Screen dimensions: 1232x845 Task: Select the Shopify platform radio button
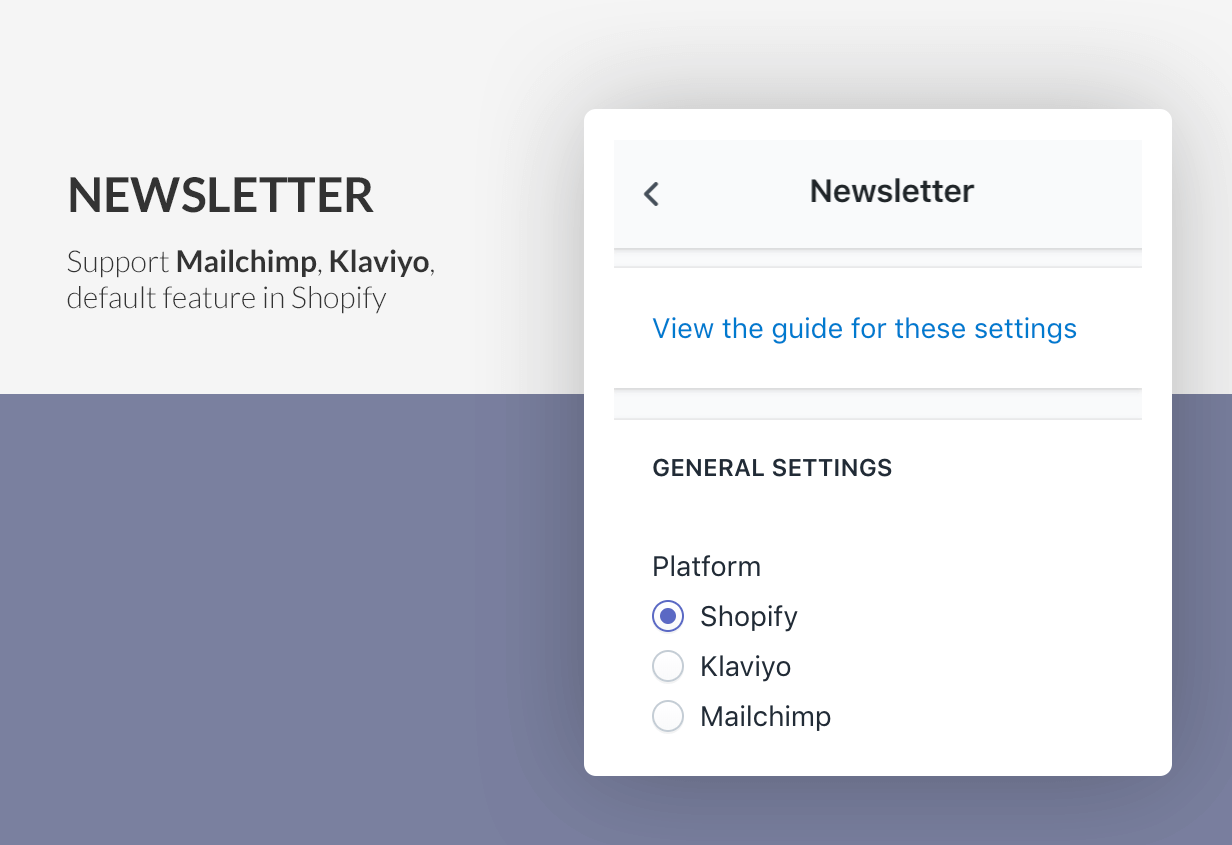pos(668,616)
